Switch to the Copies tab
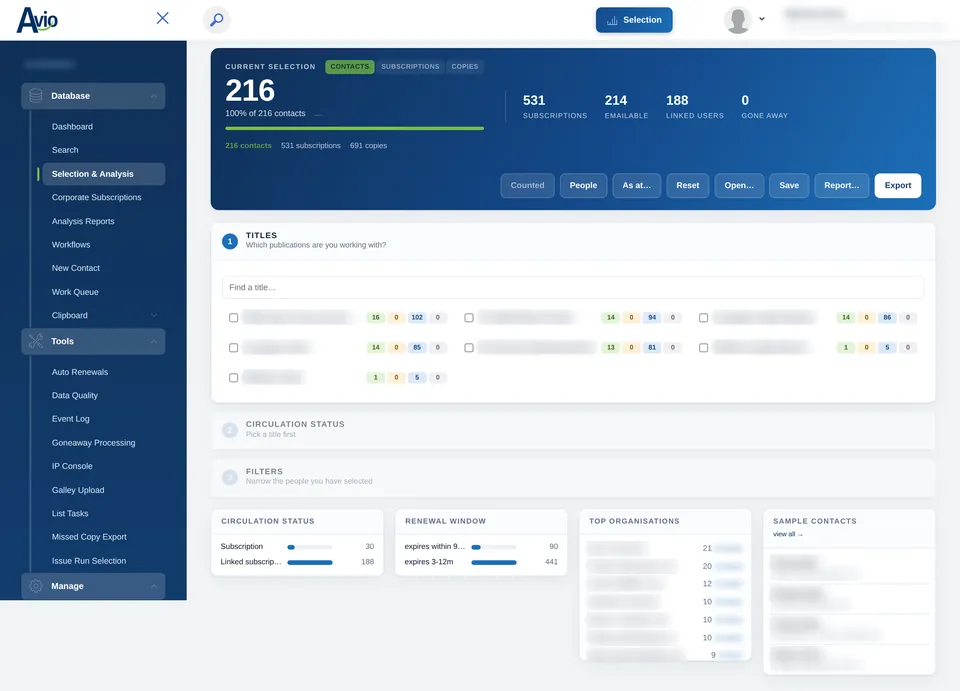 pyautogui.click(x=465, y=67)
